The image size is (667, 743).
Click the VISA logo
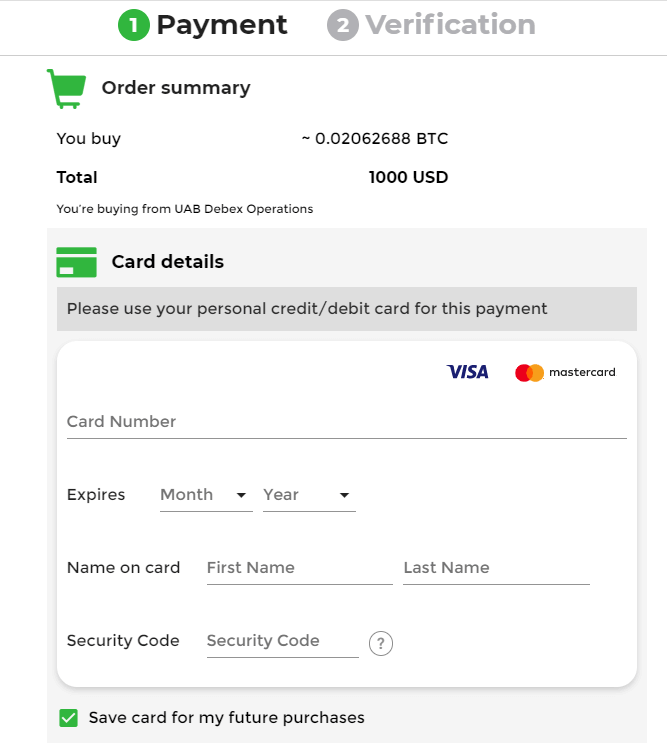(468, 372)
